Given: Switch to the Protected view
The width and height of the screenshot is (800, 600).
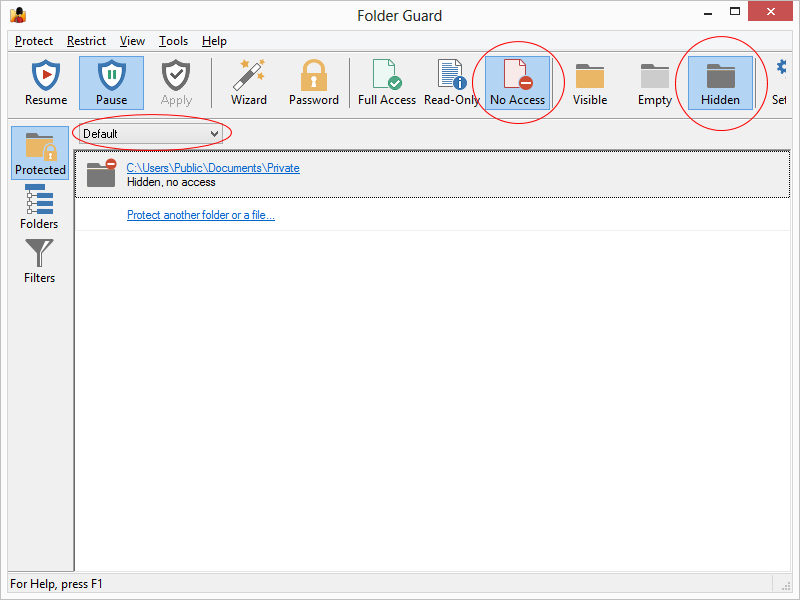Looking at the screenshot, I should 40,153.
